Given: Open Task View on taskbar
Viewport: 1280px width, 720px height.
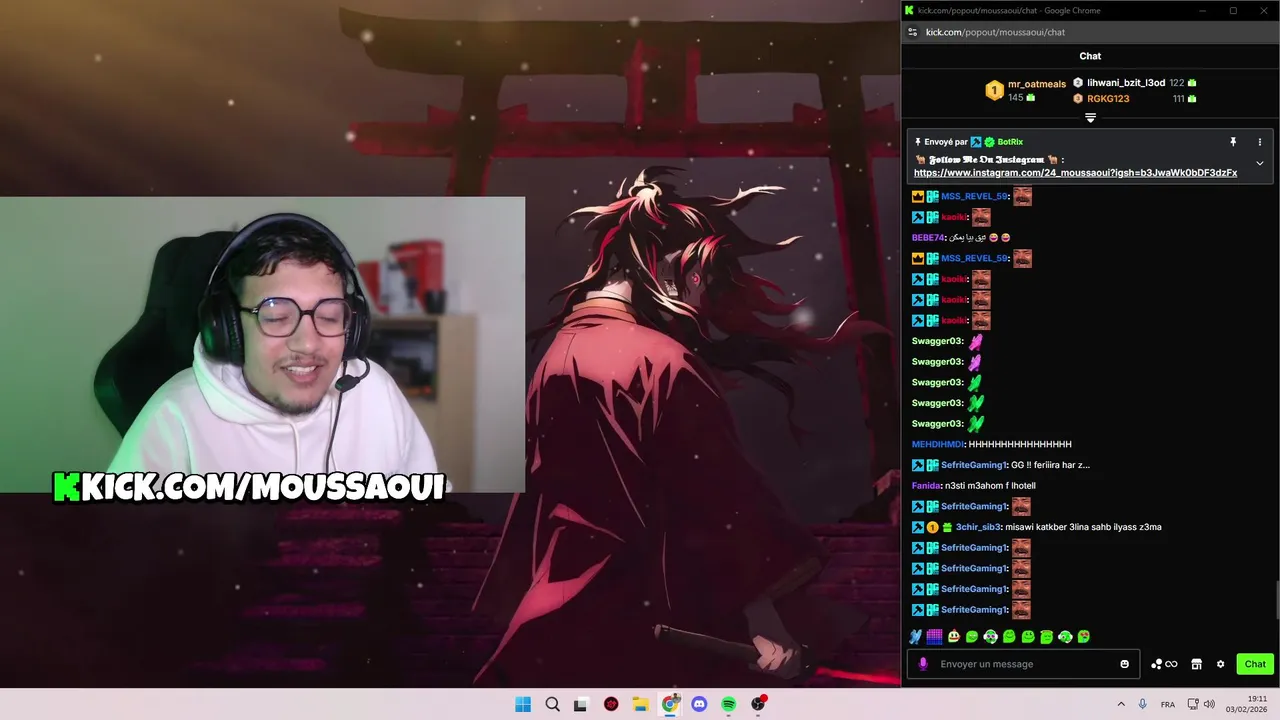Looking at the screenshot, I should 581,704.
